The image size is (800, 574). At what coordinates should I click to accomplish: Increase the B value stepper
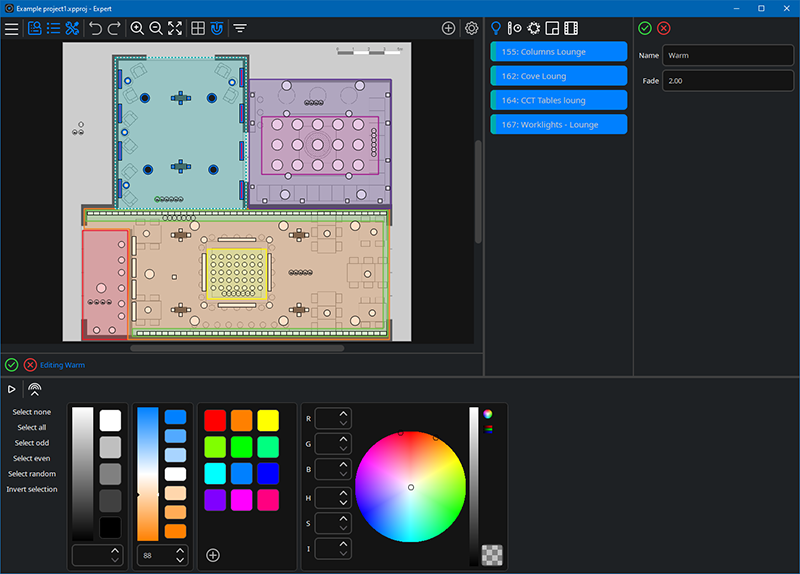point(343,464)
